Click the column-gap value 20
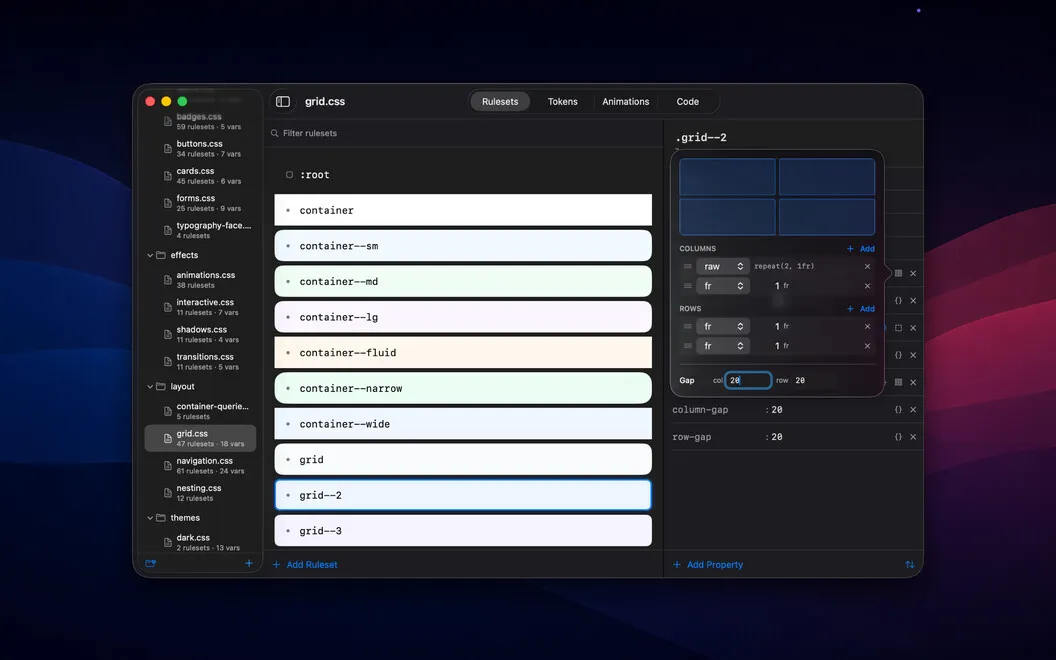 click(777, 409)
